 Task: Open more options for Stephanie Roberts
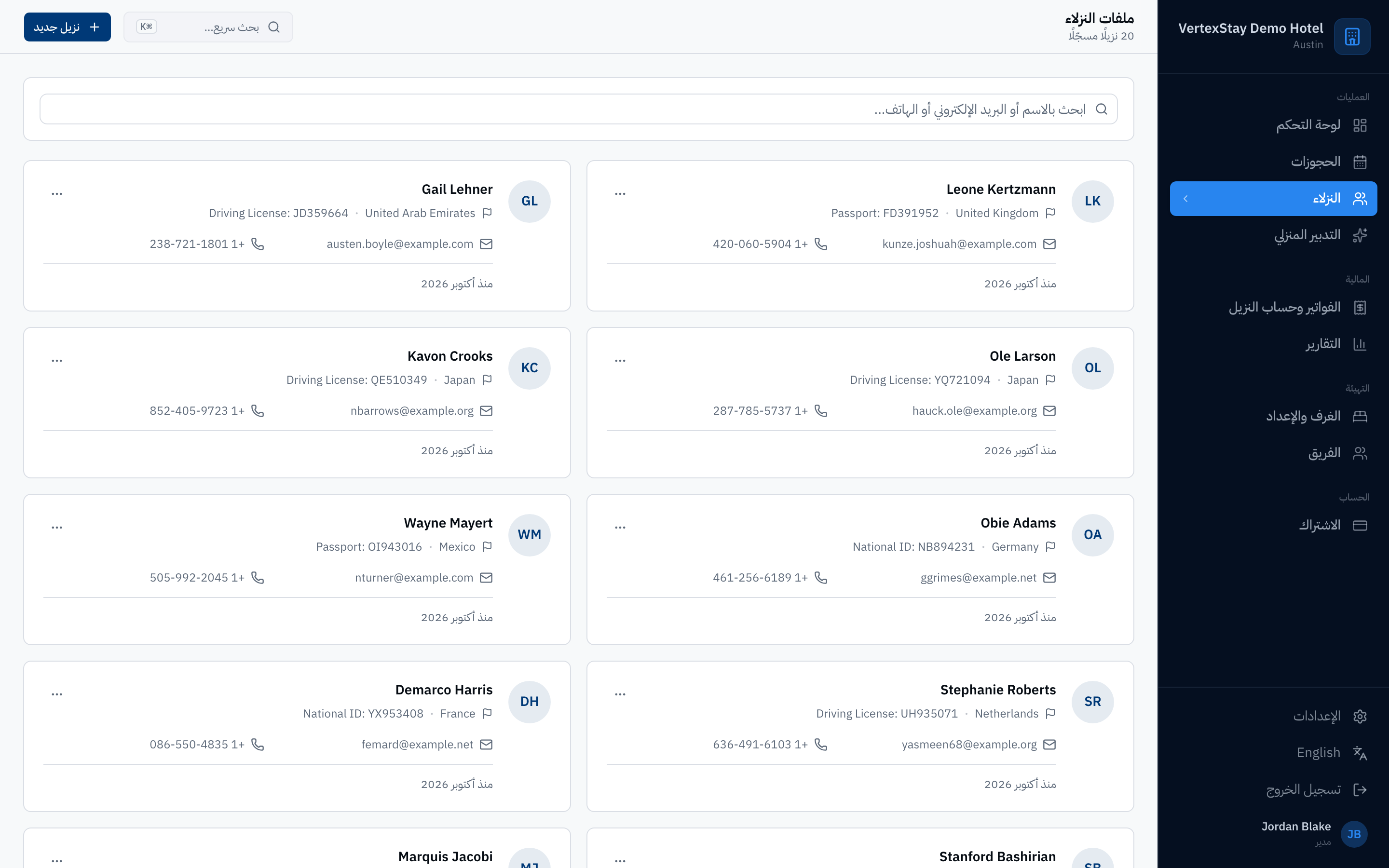(x=620, y=694)
